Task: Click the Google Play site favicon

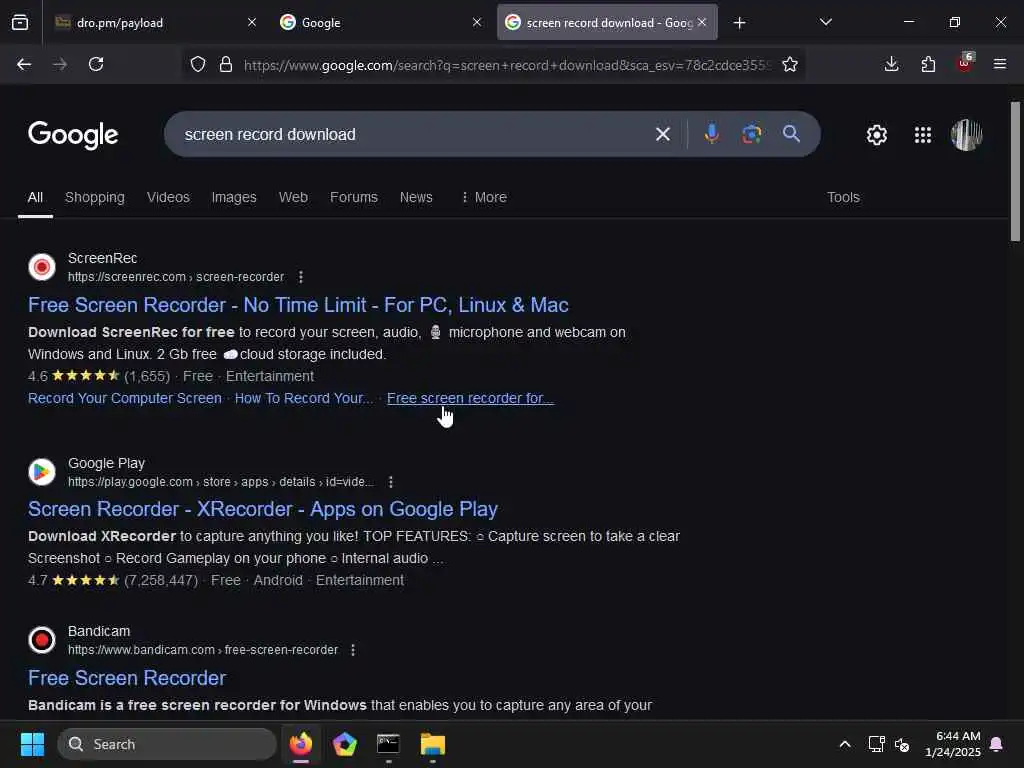Action: pyautogui.click(x=42, y=472)
